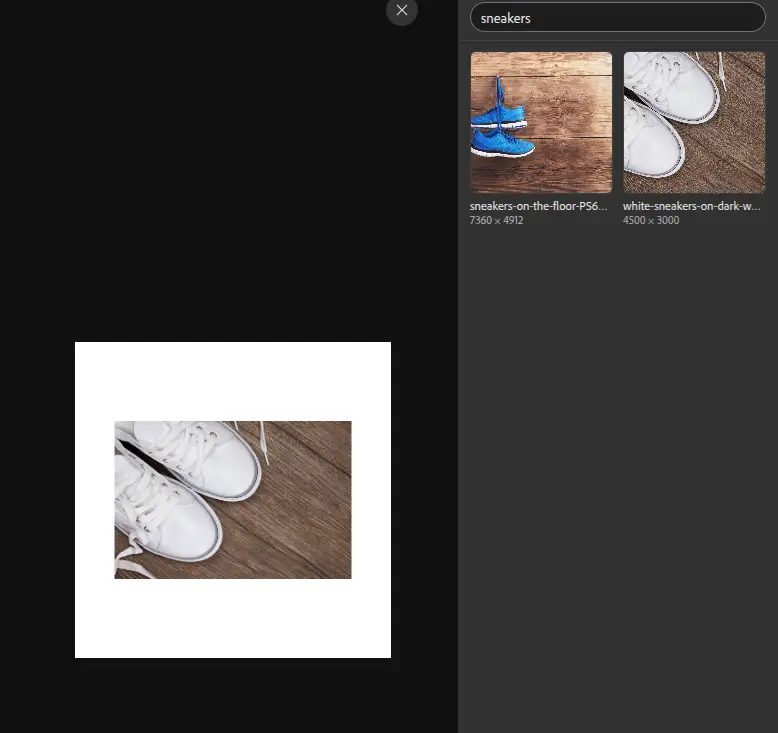Click the 4500 × 3000 dimensions text
Viewport: 778px width, 733px height.
pyautogui.click(x=650, y=220)
